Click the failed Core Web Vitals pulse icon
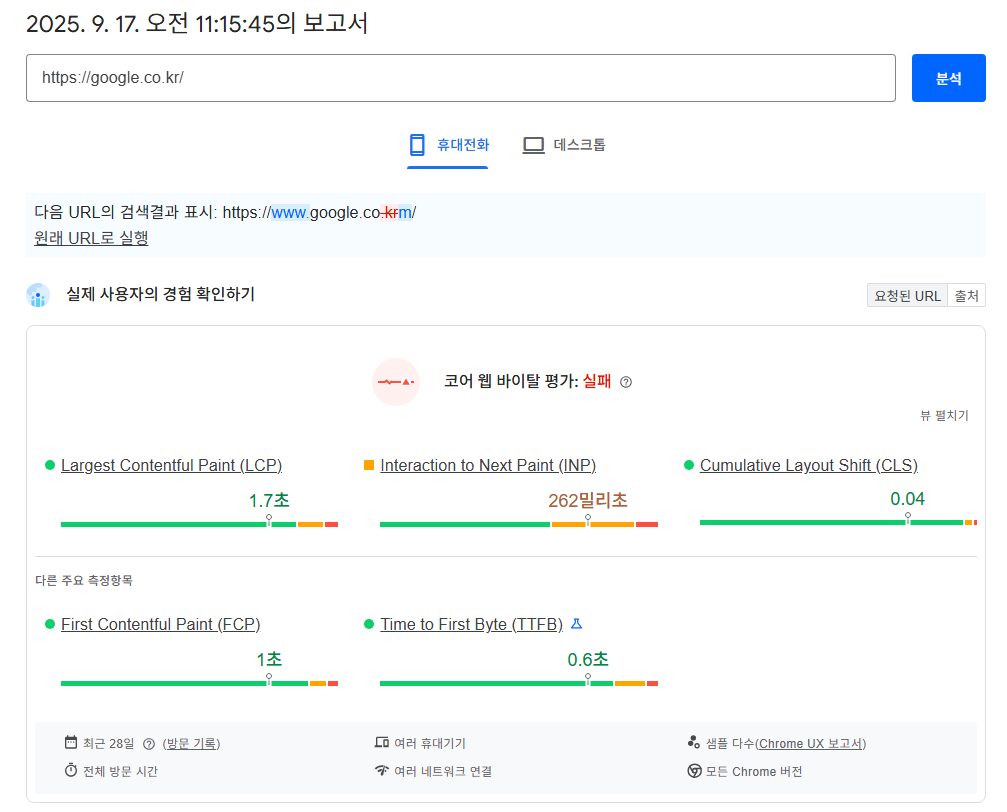The height and width of the screenshot is (812, 1007). [395, 382]
